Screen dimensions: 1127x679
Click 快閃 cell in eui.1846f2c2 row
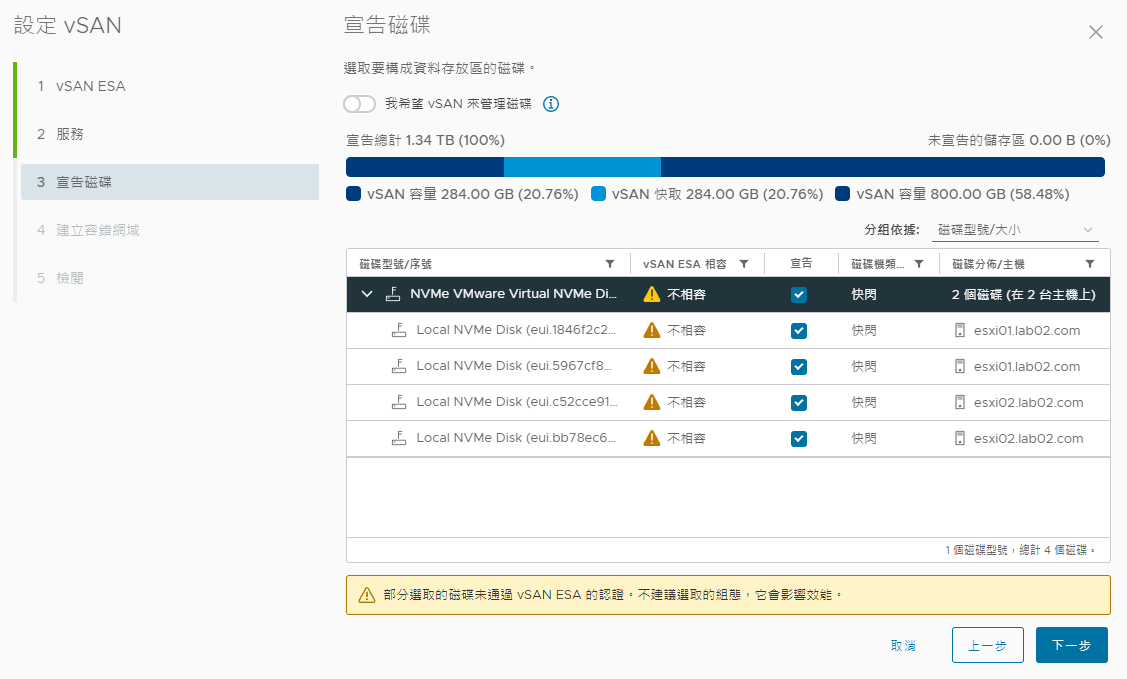(x=864, y=331)
